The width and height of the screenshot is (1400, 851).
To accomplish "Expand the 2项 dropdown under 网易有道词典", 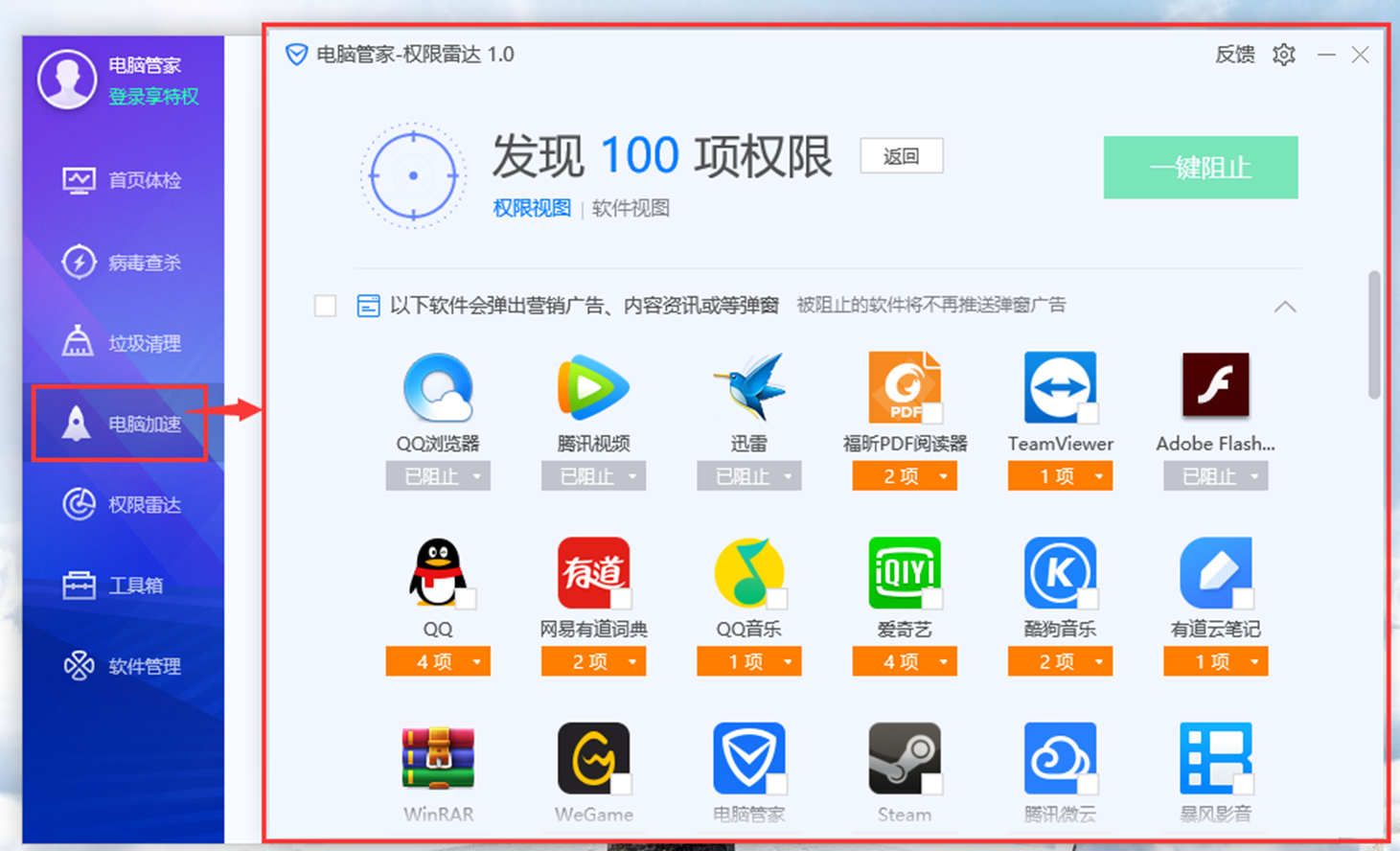I will click(x=593, y=661).
